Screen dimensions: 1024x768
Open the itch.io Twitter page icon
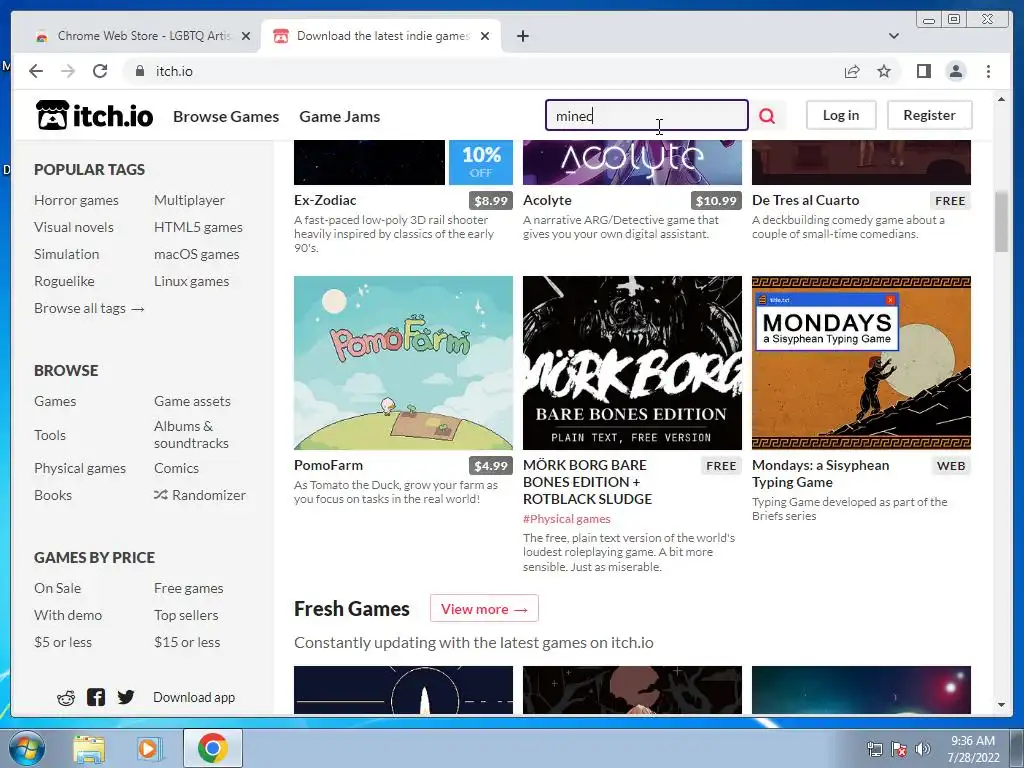pyautogui.click(x=126, y=697)
